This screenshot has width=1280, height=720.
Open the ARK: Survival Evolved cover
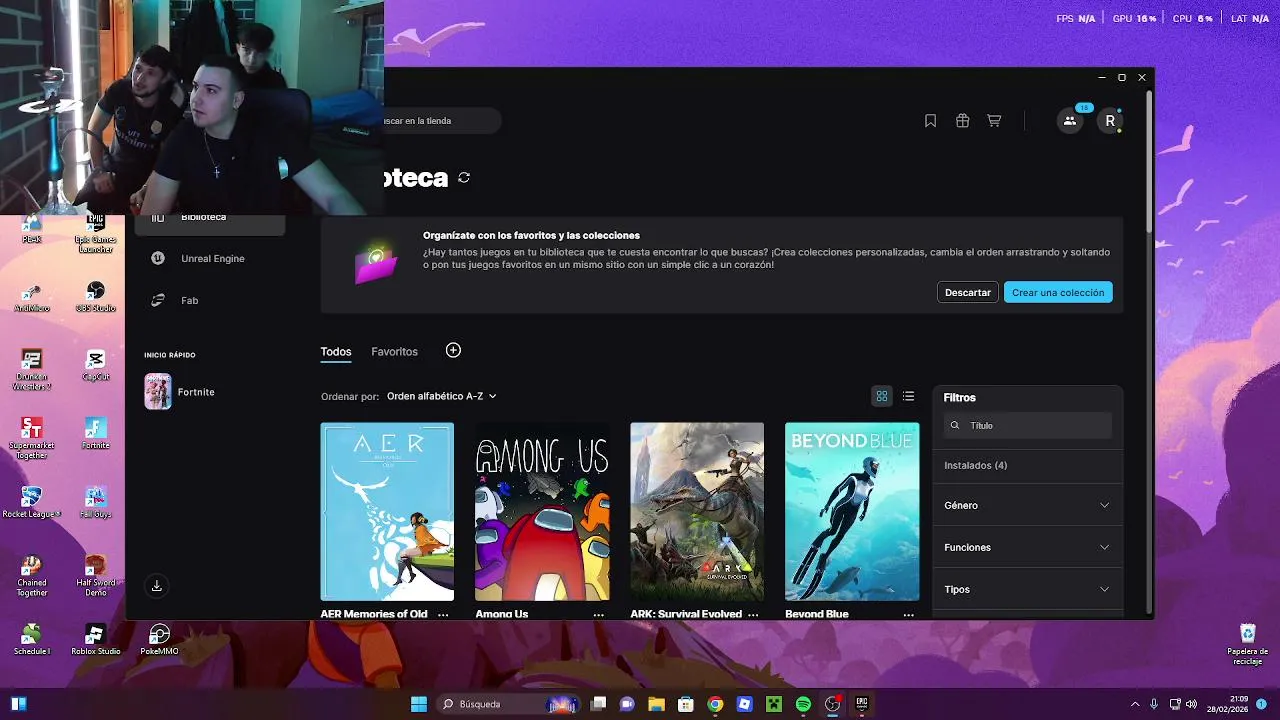tap(697, 511)
